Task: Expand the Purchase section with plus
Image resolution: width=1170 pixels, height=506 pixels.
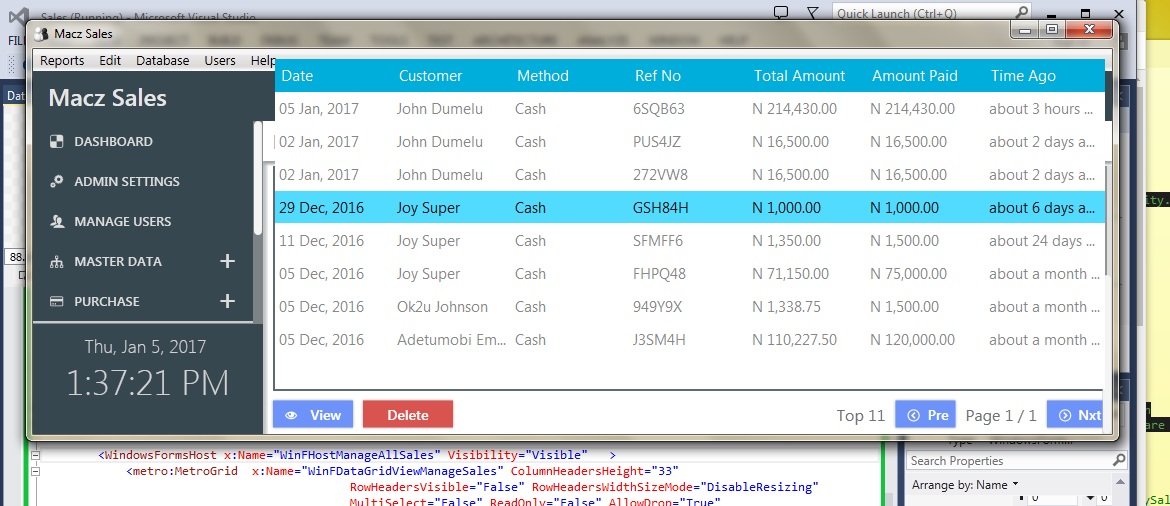Action: (228, 301)
